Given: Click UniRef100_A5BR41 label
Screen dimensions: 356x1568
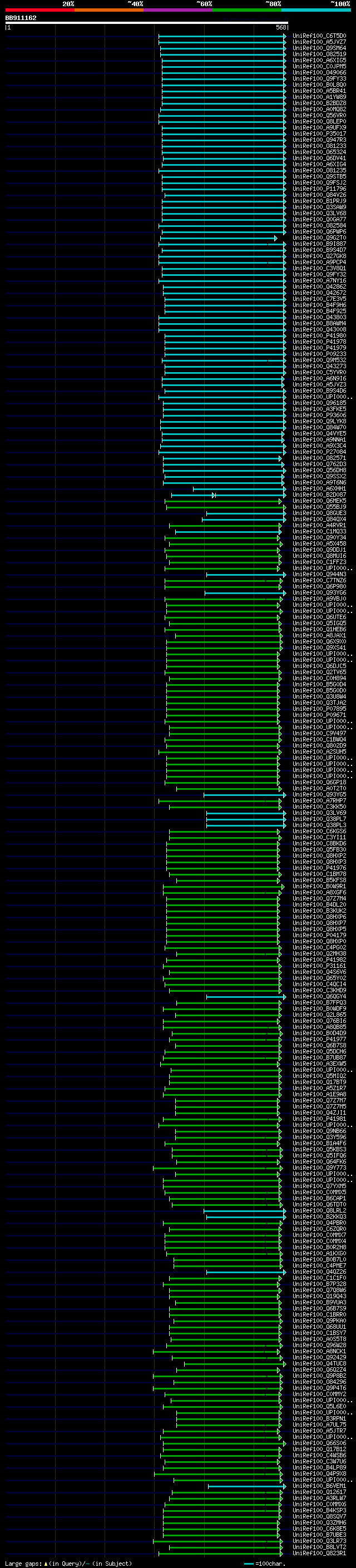Looking at the screenshot, I should [x=319, y=91].
